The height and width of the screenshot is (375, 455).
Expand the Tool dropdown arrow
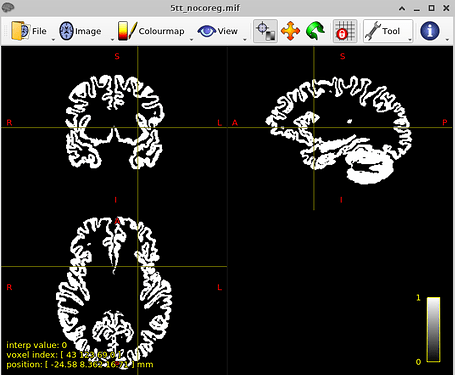(410, 40)
